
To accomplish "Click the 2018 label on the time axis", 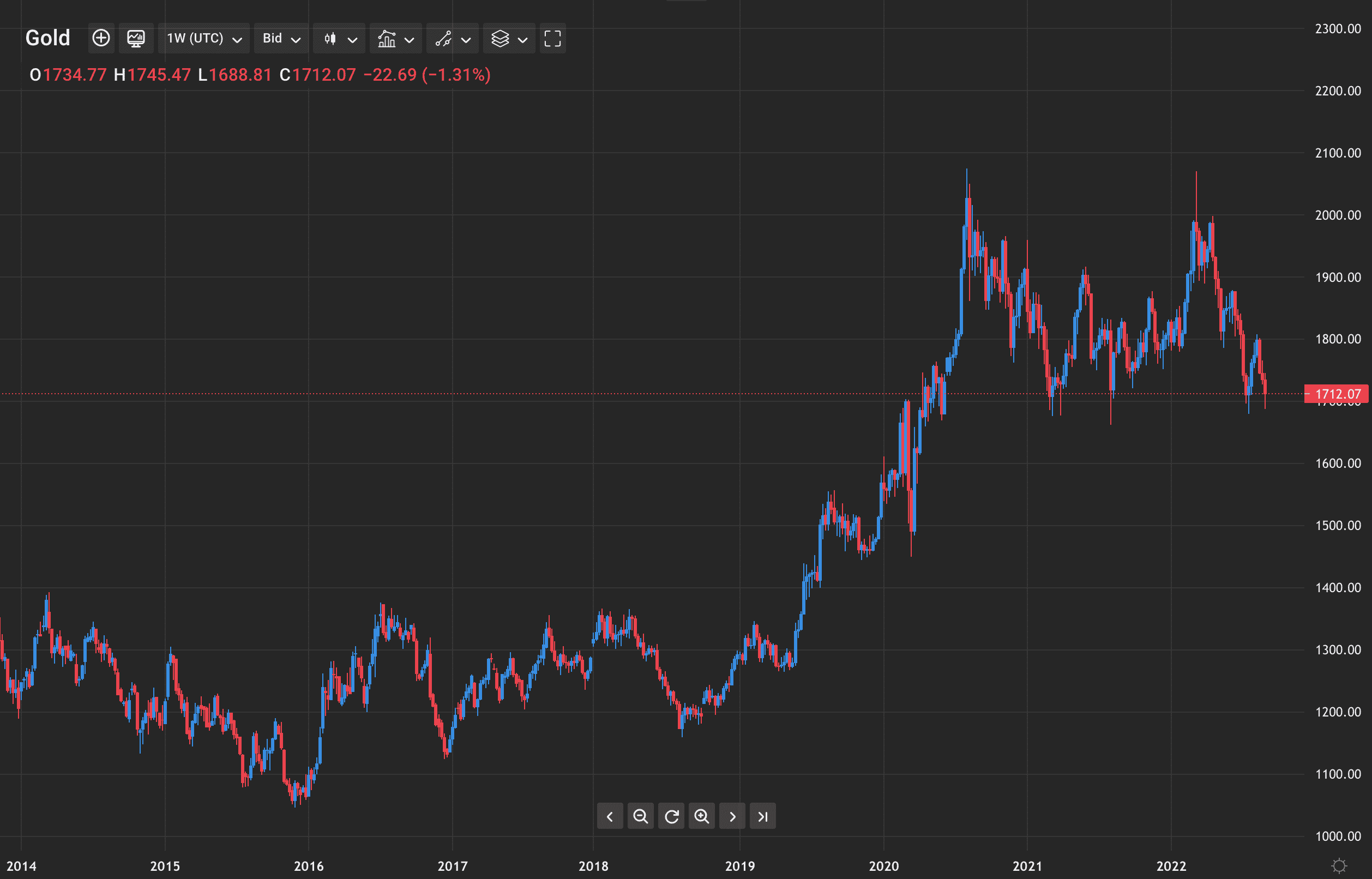I will click(x=593, y=866).
